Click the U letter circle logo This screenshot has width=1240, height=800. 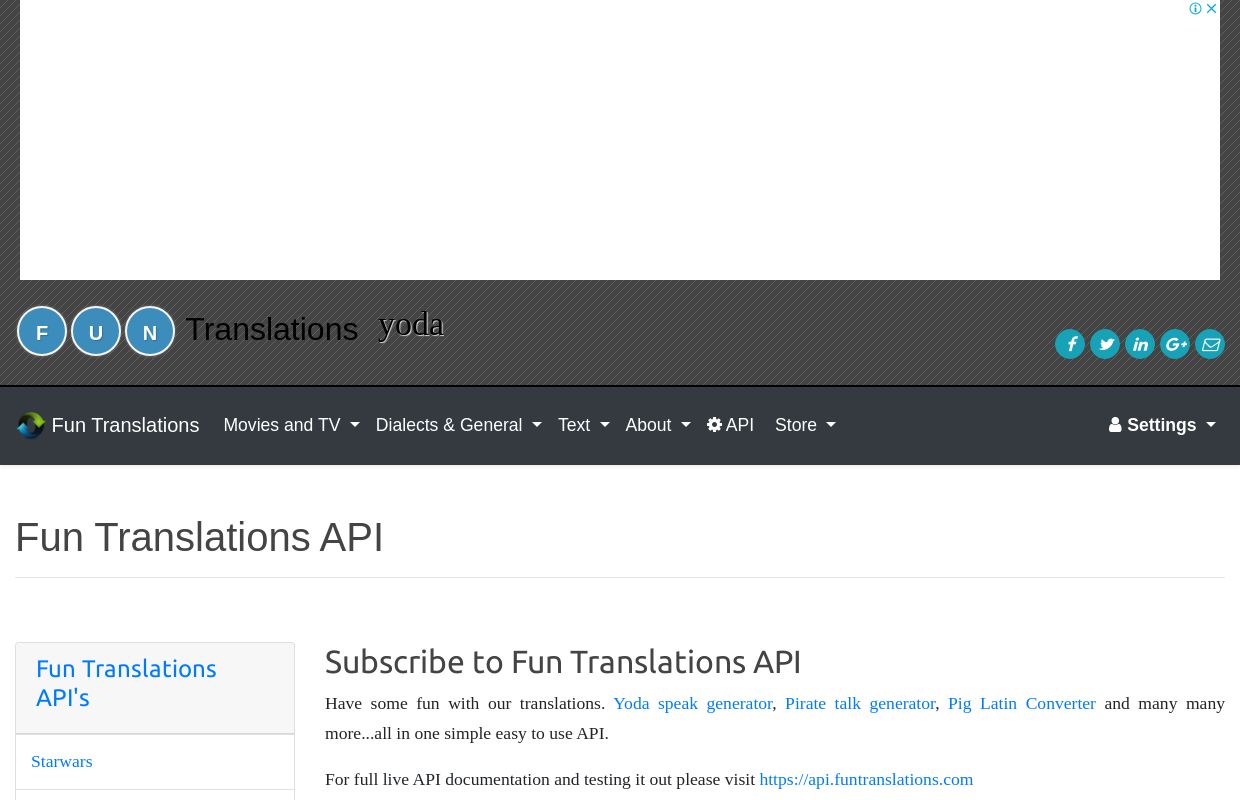[x=96, y=331]
